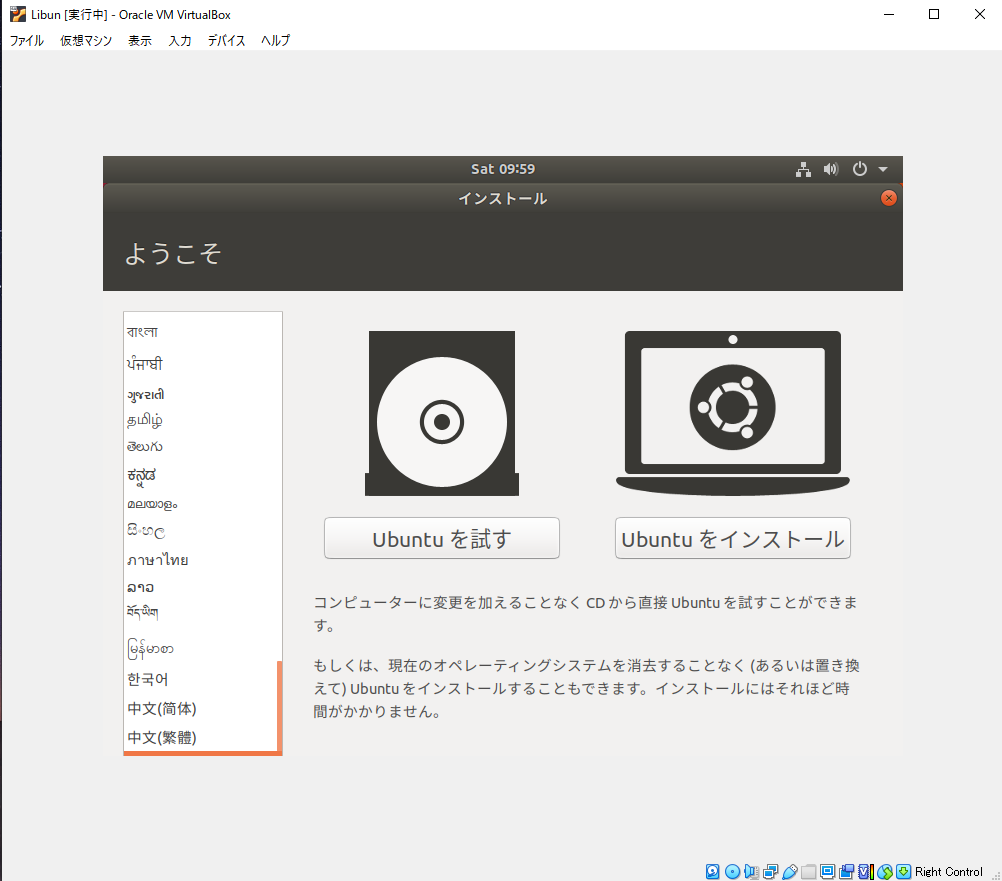Click the Ubuntu を試す button
1002x881 pixels.
tap(442, 538)
